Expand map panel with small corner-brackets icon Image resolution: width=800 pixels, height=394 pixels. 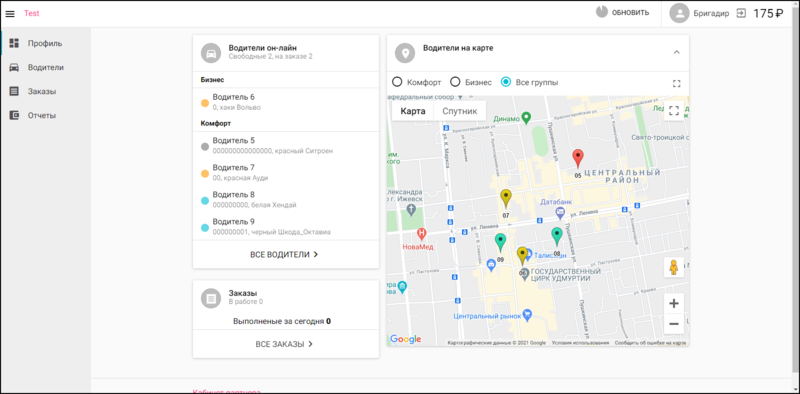(x=677, y=83)
